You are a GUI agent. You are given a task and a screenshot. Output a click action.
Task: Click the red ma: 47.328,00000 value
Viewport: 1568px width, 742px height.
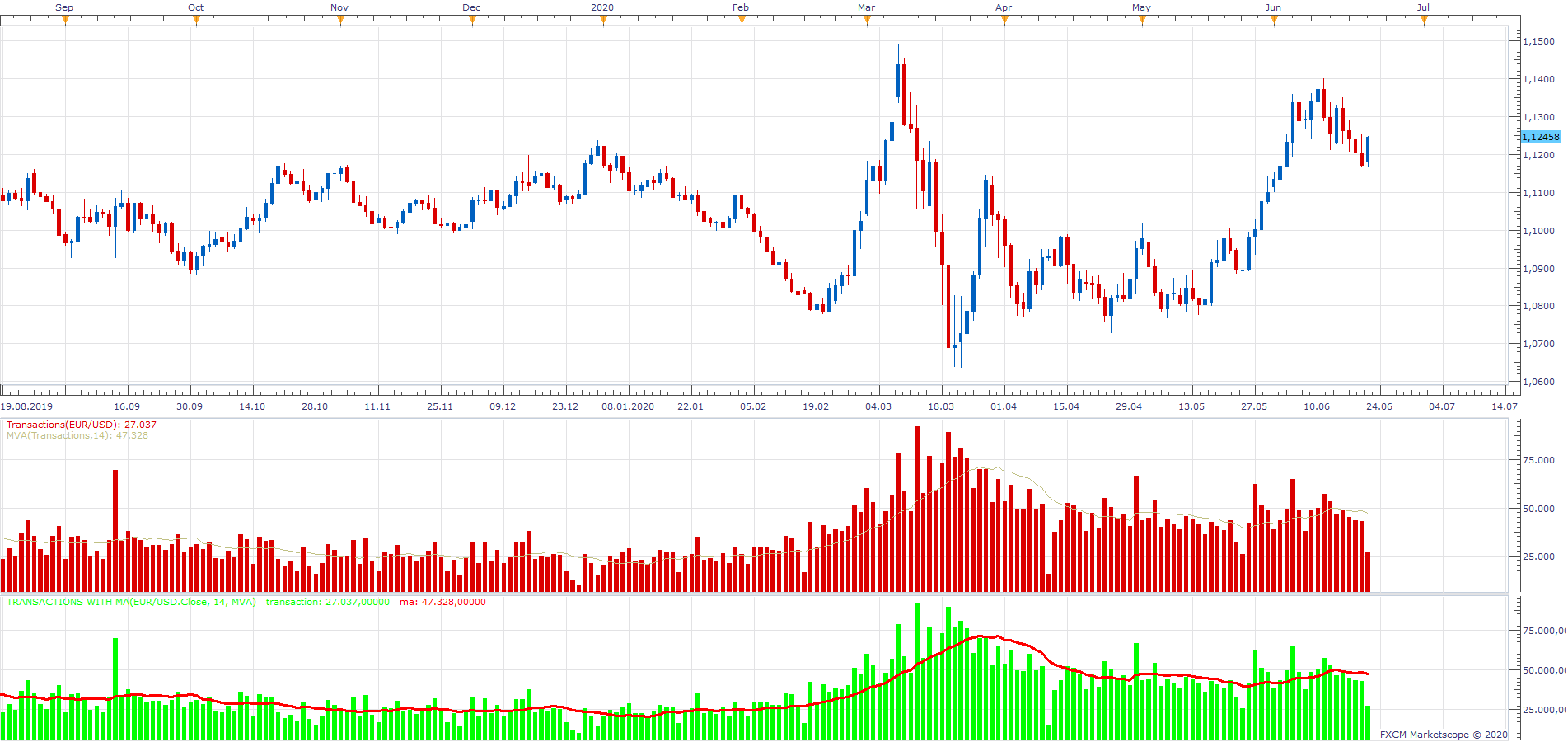click(442, 602)
